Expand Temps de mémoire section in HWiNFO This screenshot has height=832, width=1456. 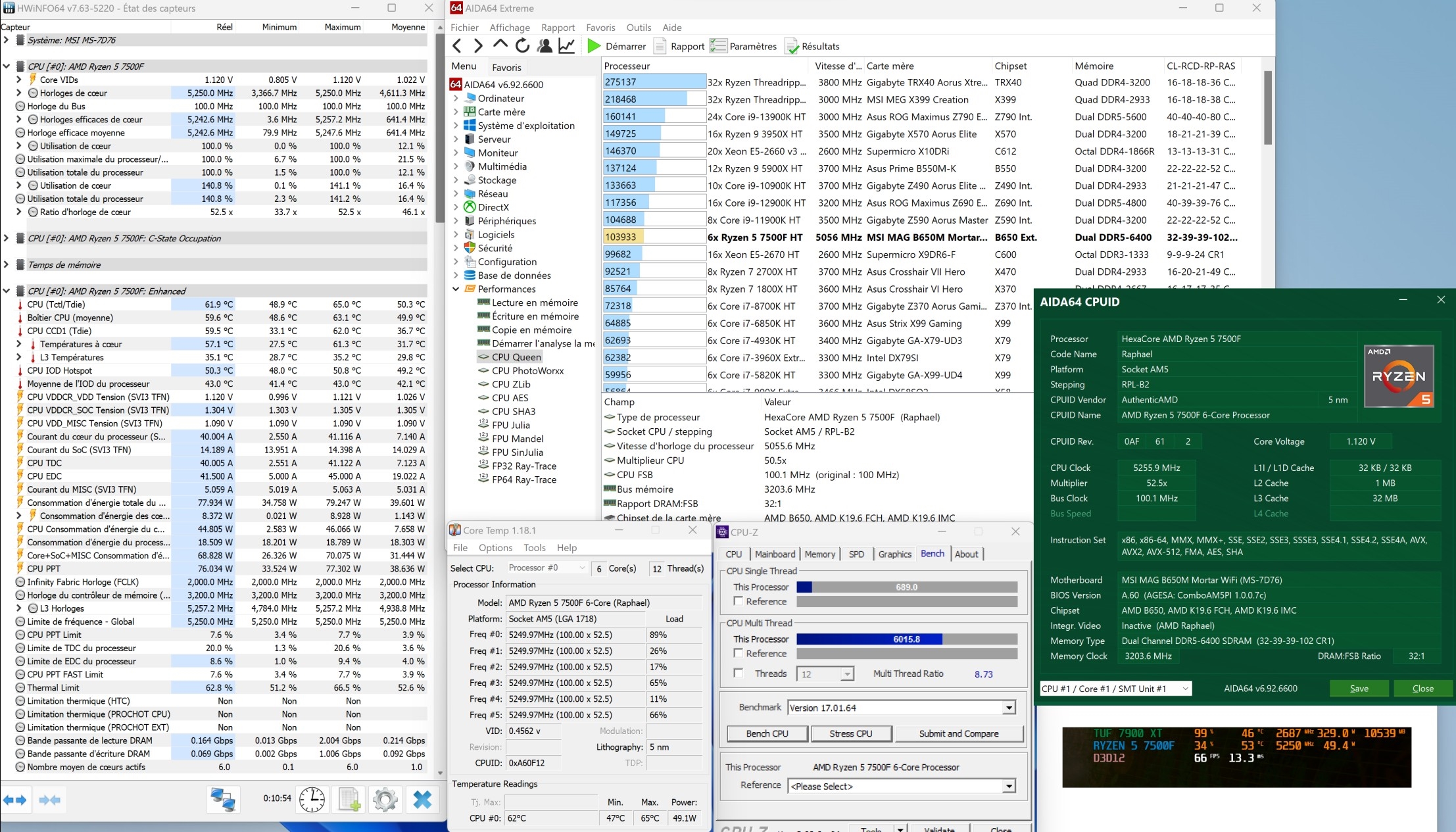(x=6, y=264)
